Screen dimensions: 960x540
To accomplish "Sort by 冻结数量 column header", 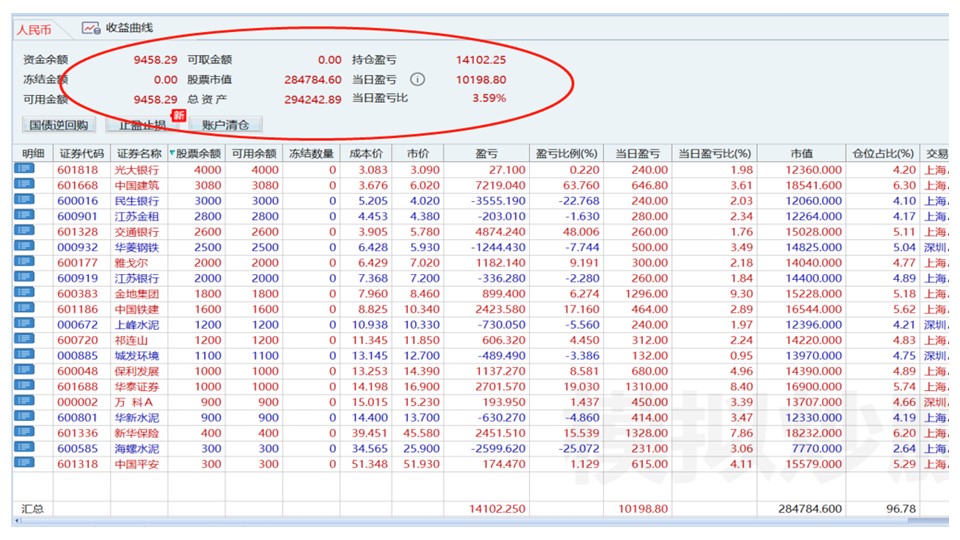I will click(x=311, y=153).
